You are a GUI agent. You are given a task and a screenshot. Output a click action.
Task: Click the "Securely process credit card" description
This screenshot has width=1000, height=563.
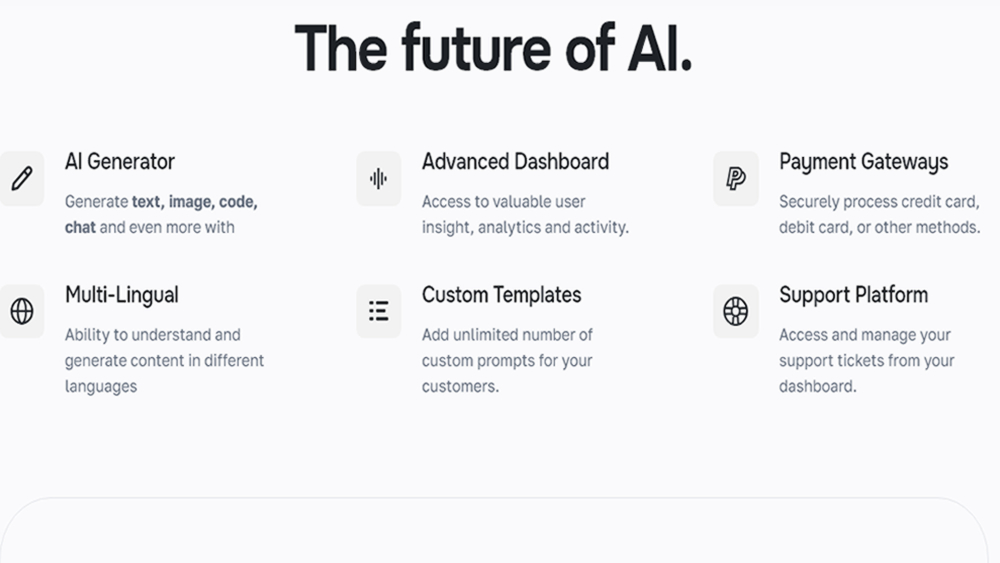coord(879,214)
